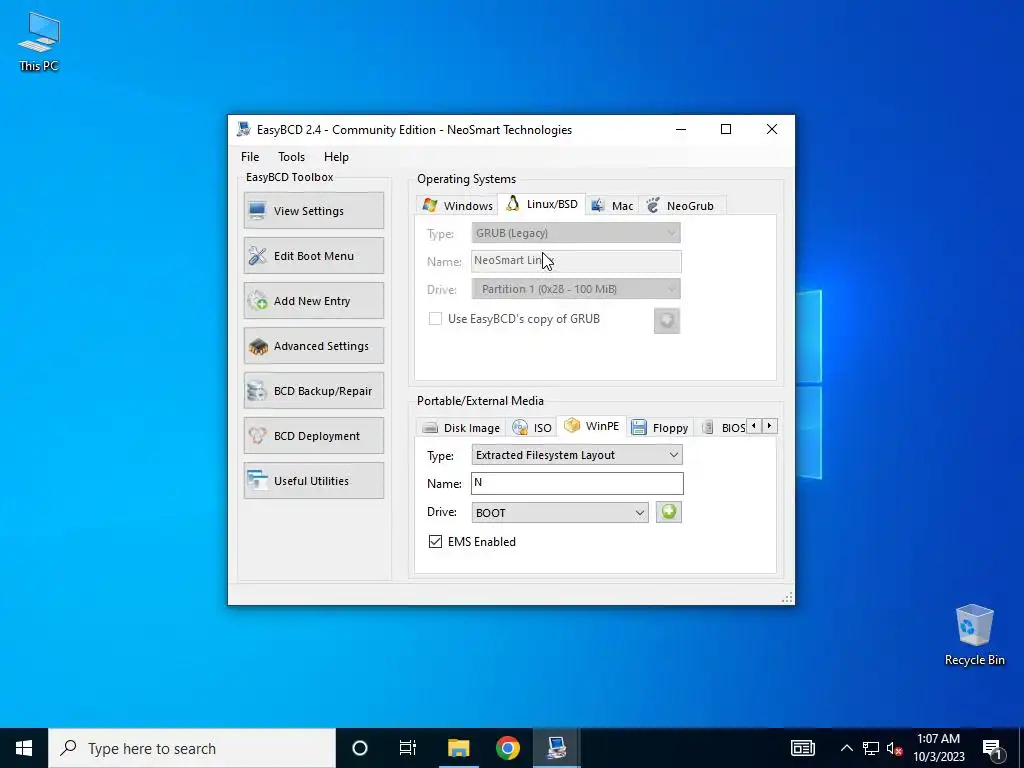Maximize the EasyBCD window
Image resolution: width=1024 pixels, height=768 pixels.
coord(726,129)
